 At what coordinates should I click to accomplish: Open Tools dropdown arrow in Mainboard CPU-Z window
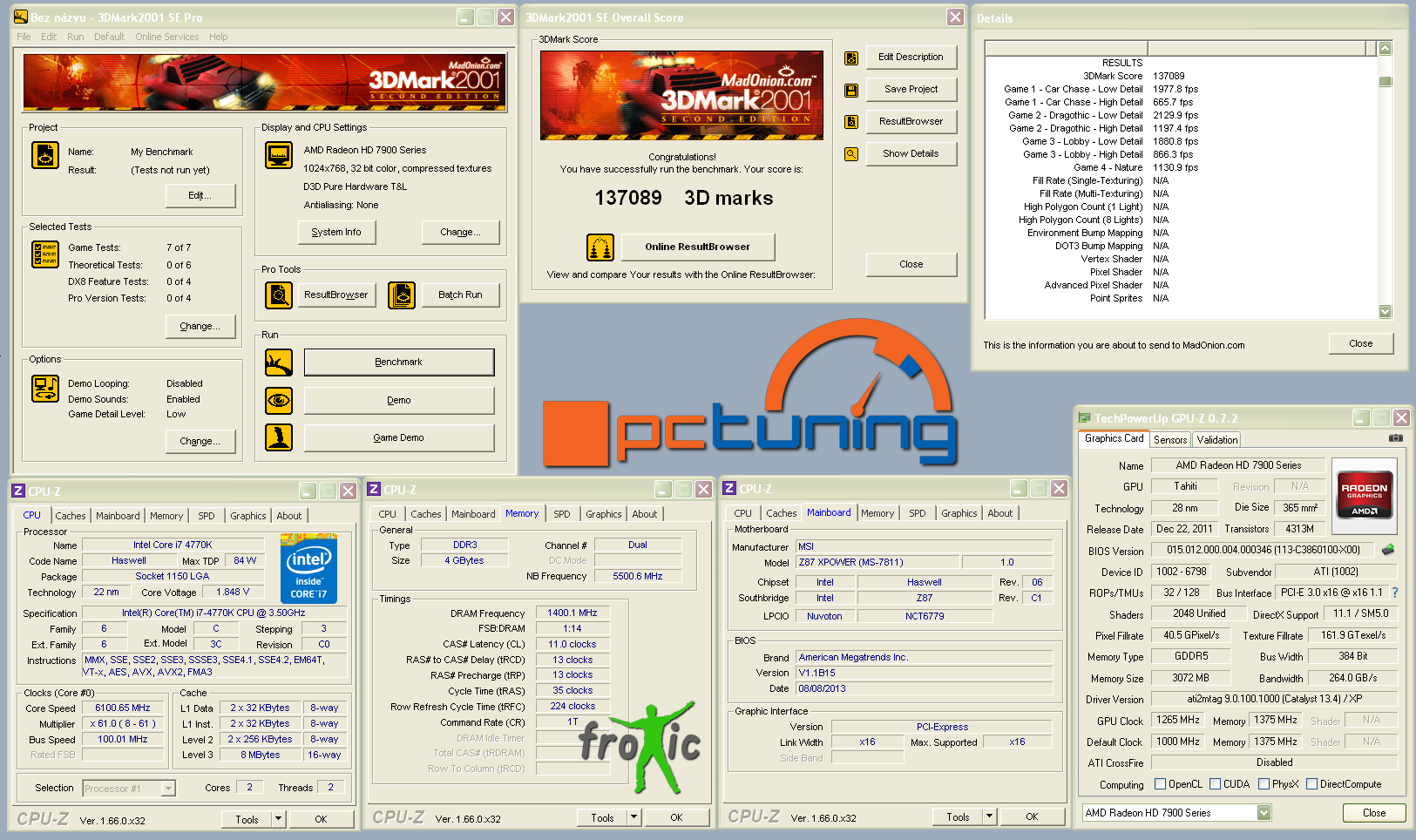point(989,816)
